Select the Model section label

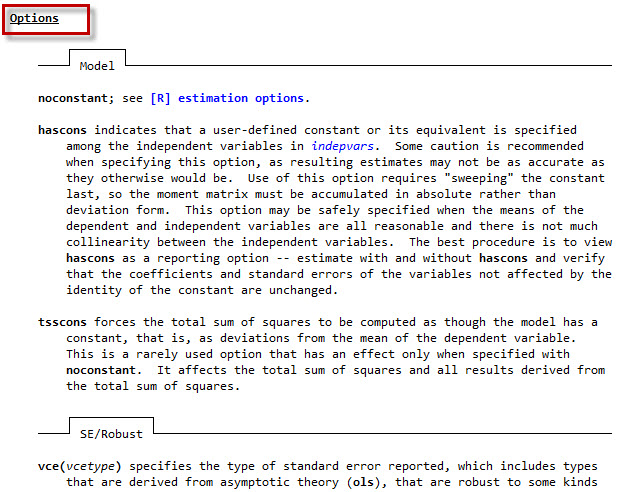97,66
